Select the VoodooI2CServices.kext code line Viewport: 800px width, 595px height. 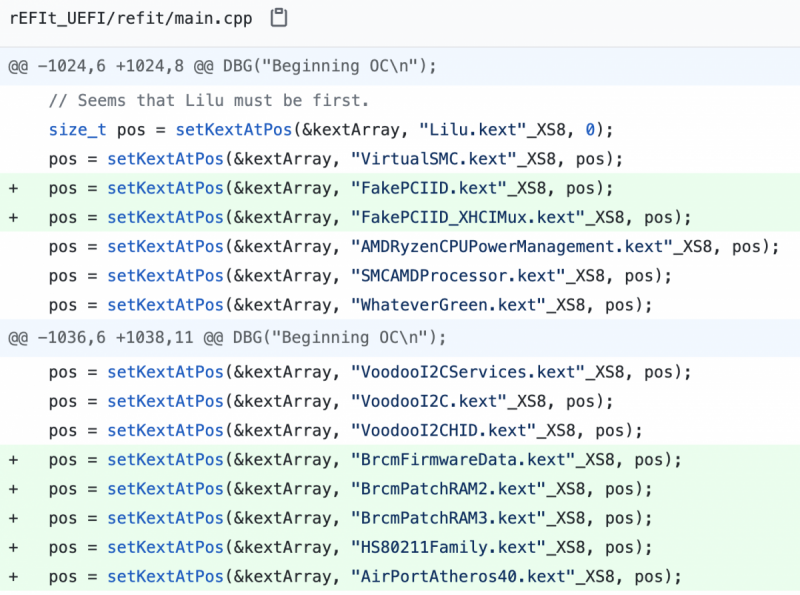370,372
